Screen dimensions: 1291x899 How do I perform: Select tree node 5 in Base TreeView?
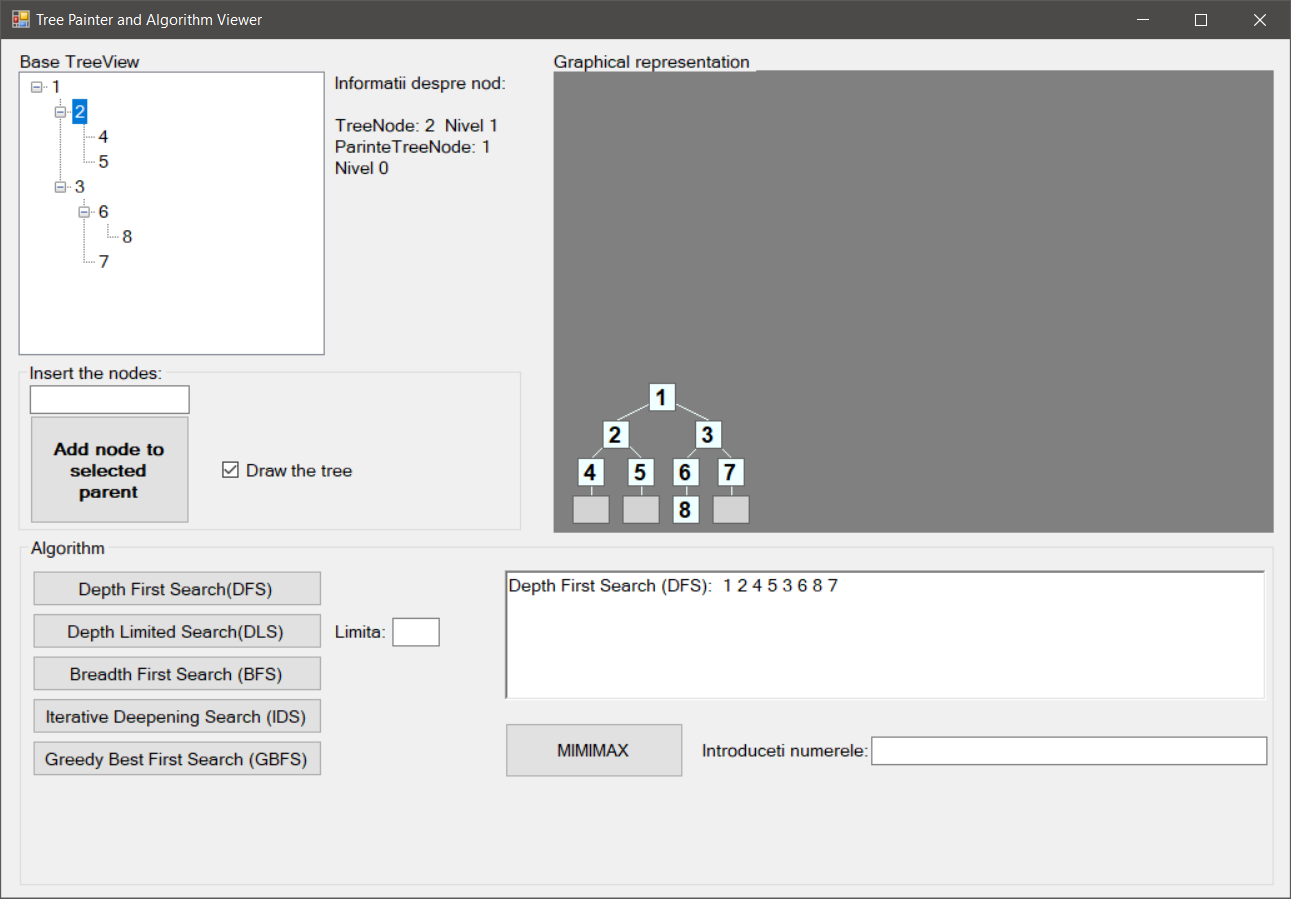pos(104,162)
